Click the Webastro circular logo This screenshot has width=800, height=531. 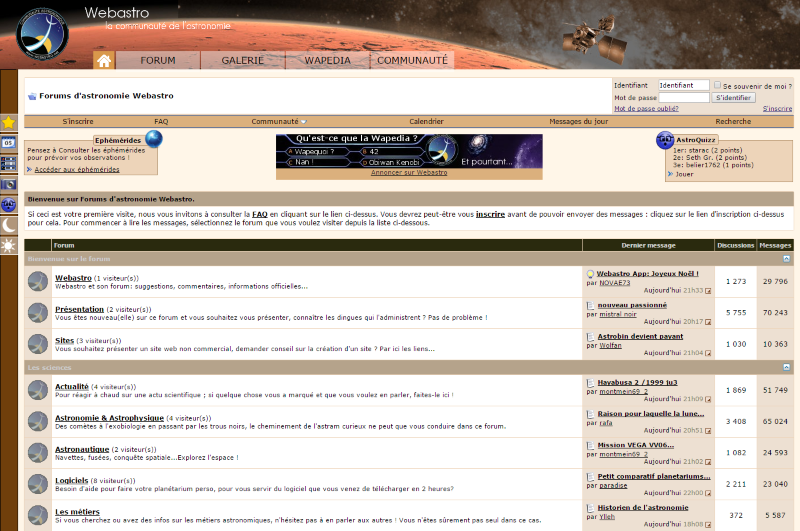click(42, 34)
